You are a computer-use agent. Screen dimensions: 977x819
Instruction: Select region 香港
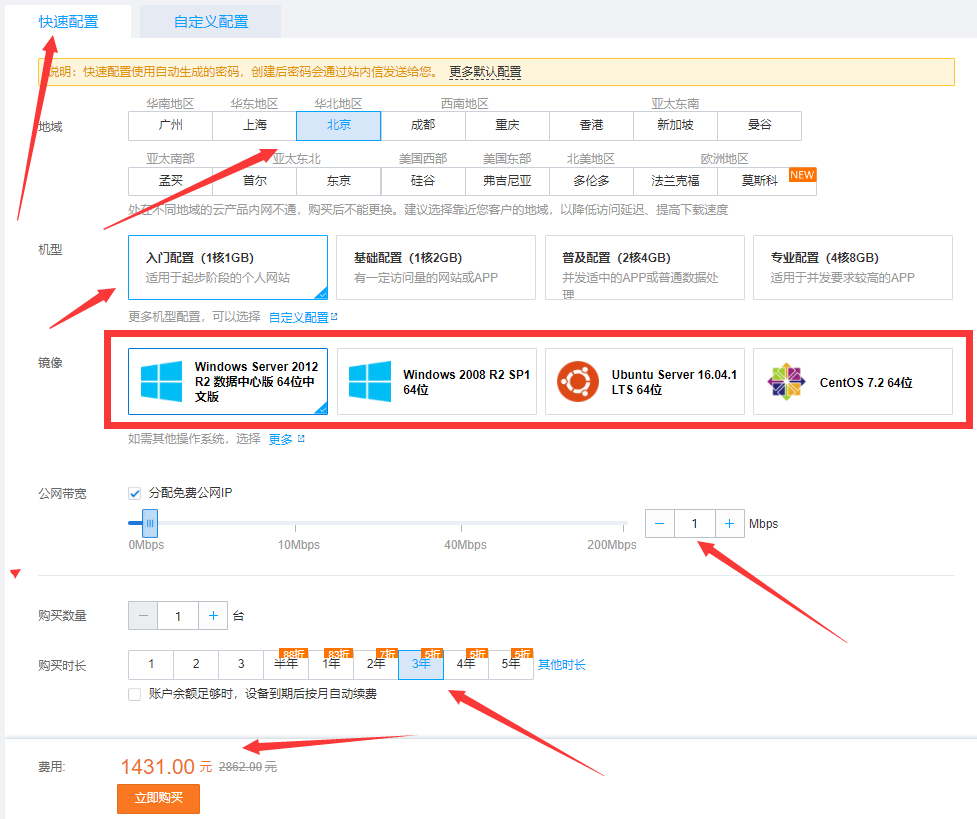[591, 125]
